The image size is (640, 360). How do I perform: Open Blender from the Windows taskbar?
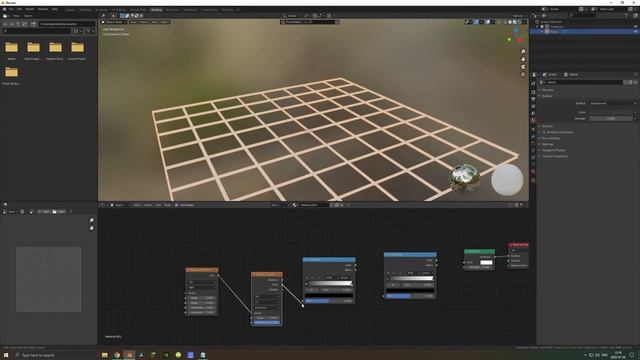(x=130, y=355)
